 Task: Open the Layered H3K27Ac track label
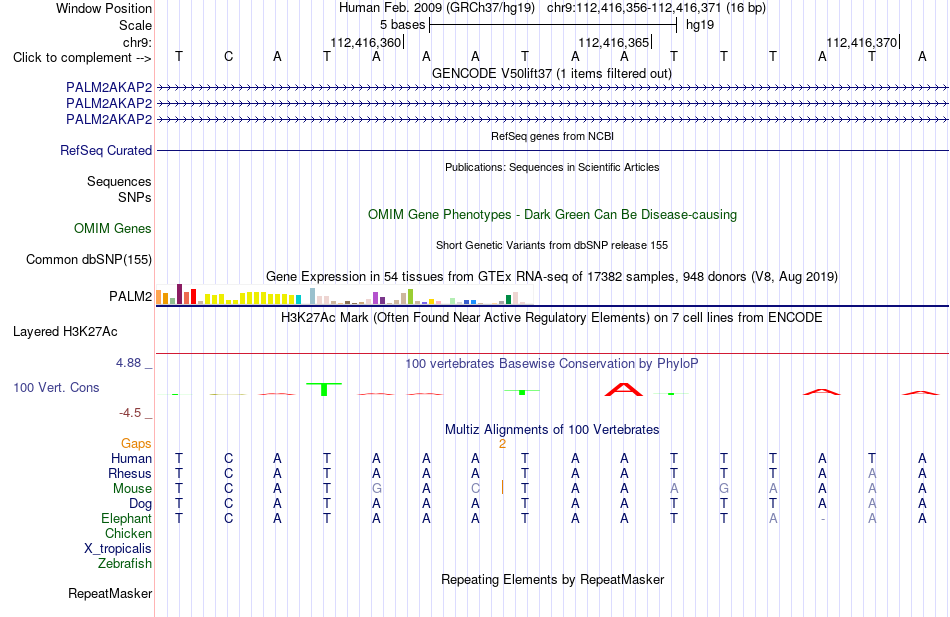point(65,332)
